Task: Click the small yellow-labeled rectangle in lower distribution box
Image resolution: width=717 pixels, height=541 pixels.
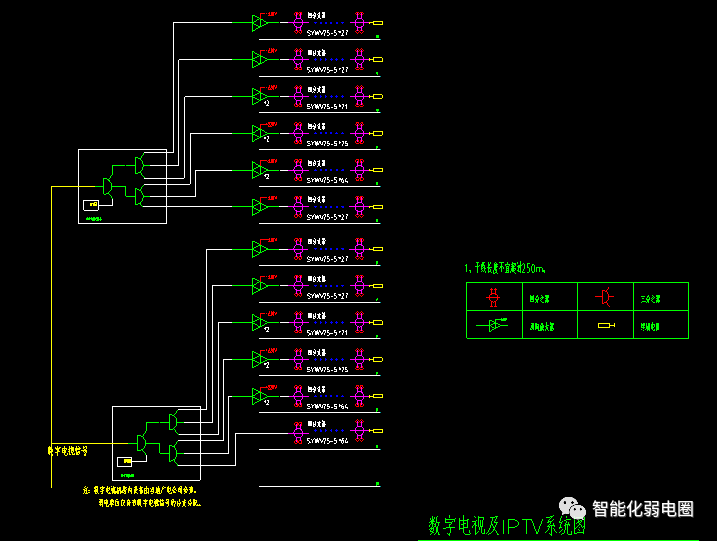Action: tap(125, 462)
